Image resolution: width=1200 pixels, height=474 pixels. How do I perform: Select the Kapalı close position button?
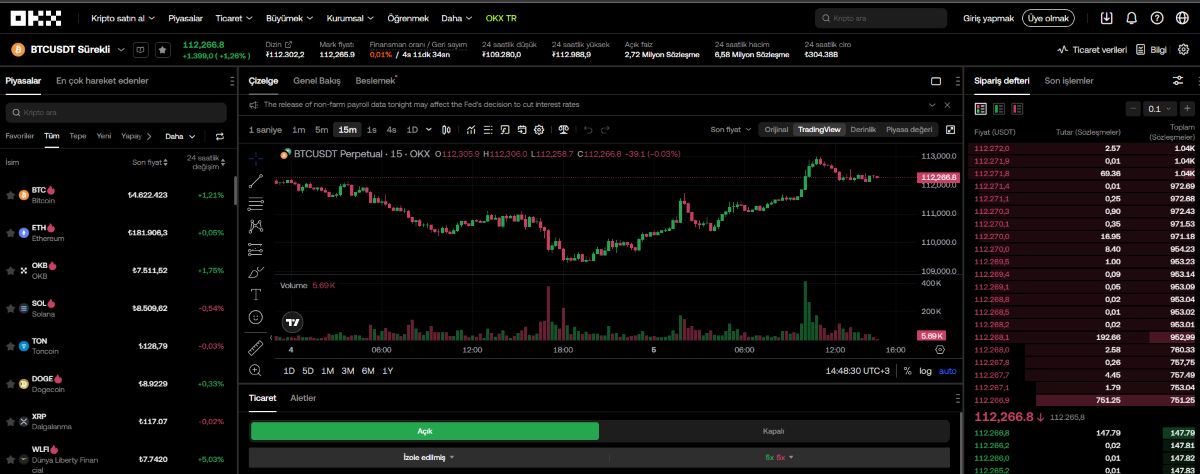point(773,431)
